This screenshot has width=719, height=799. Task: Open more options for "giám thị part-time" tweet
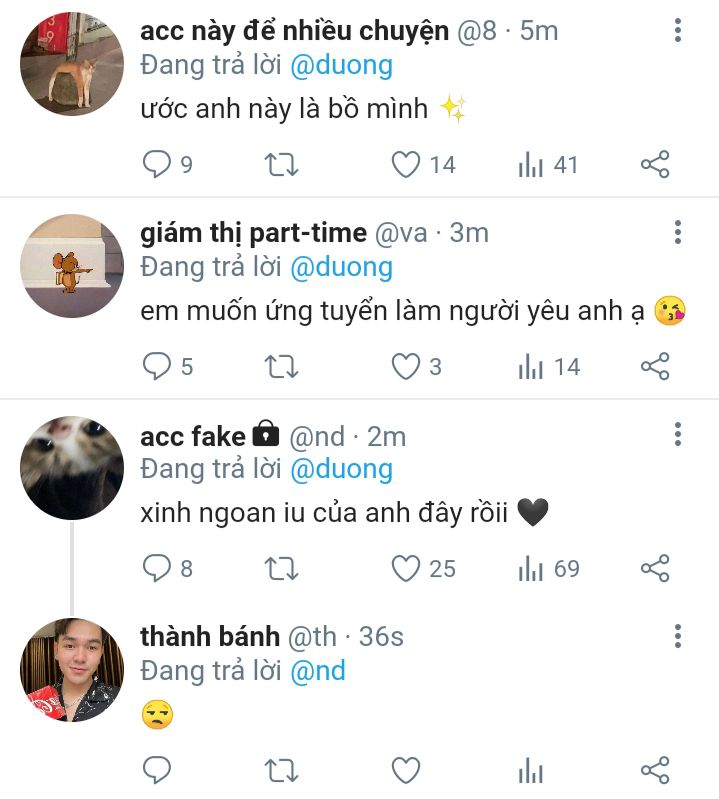click(678, 233)
